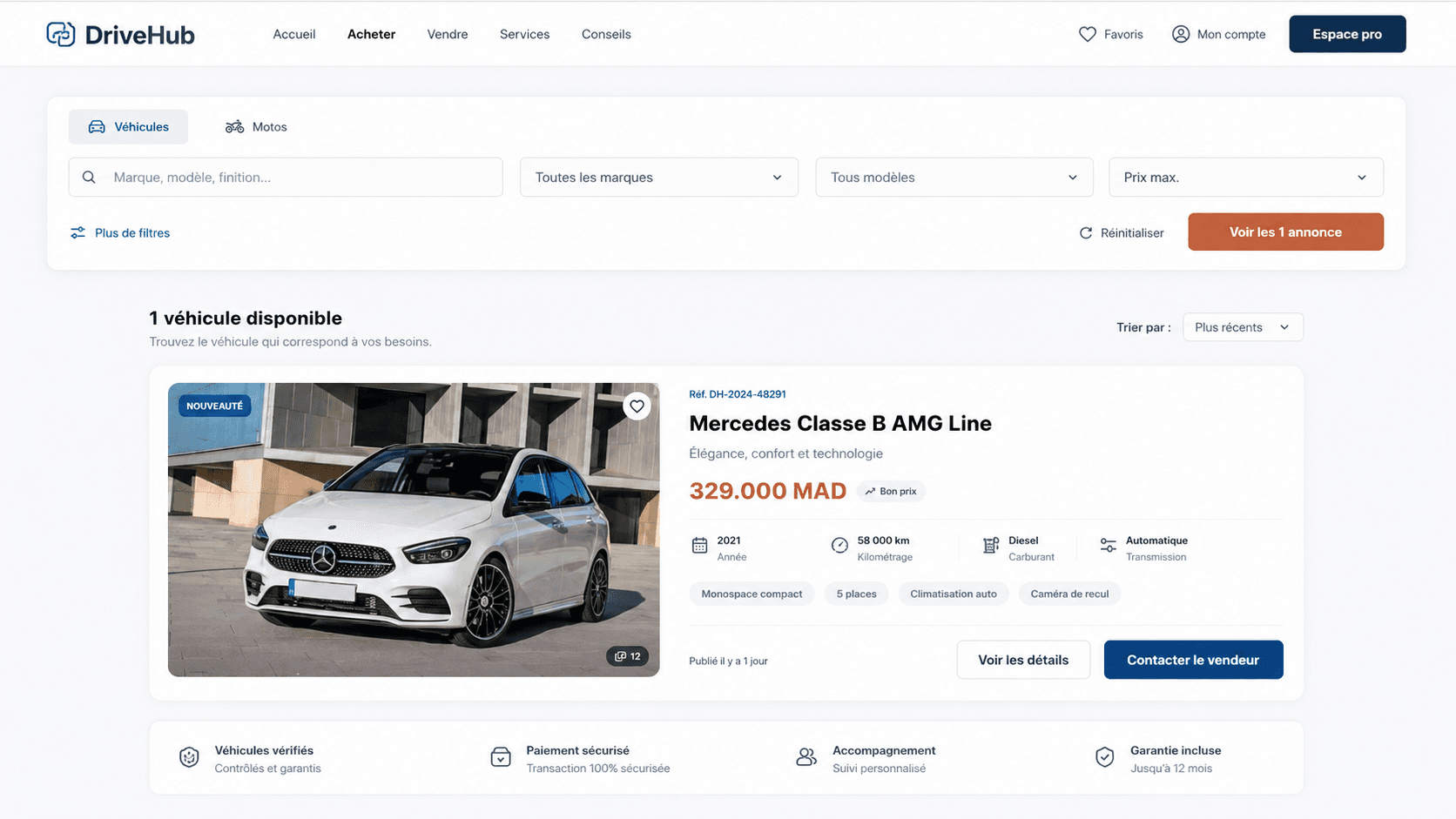The width and height of the screenshot is (1456, 819).
Task: Click the Bon prix badge
Action: click(x=891, y=491)
